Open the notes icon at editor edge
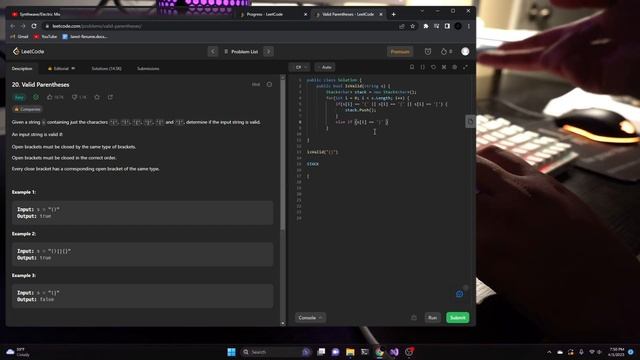Image resolution: width=640 pixels, height=360 pixels. click(x=470, y=121)
